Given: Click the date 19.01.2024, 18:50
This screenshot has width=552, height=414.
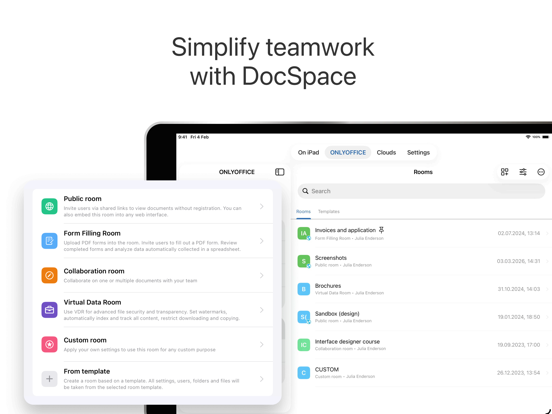Looking at the screenshot, I should click(519, 317).
